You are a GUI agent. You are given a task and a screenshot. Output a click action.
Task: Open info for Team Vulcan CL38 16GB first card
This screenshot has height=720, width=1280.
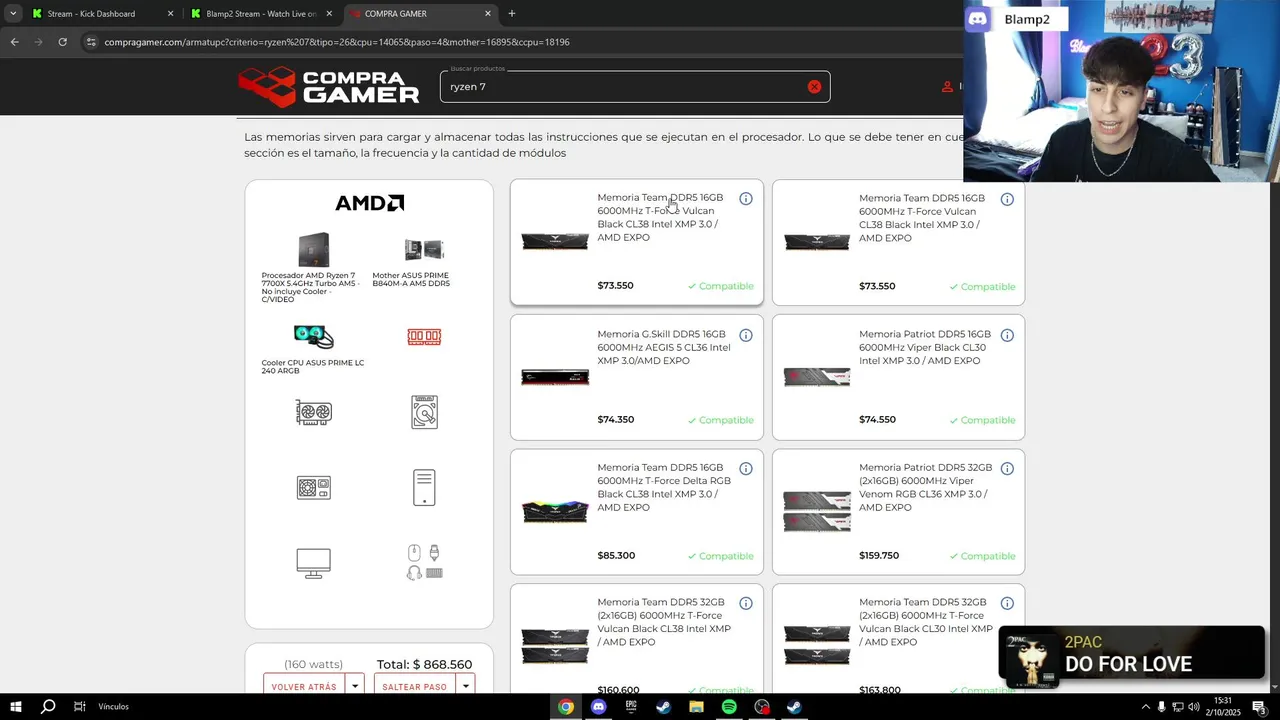[745, 199]
